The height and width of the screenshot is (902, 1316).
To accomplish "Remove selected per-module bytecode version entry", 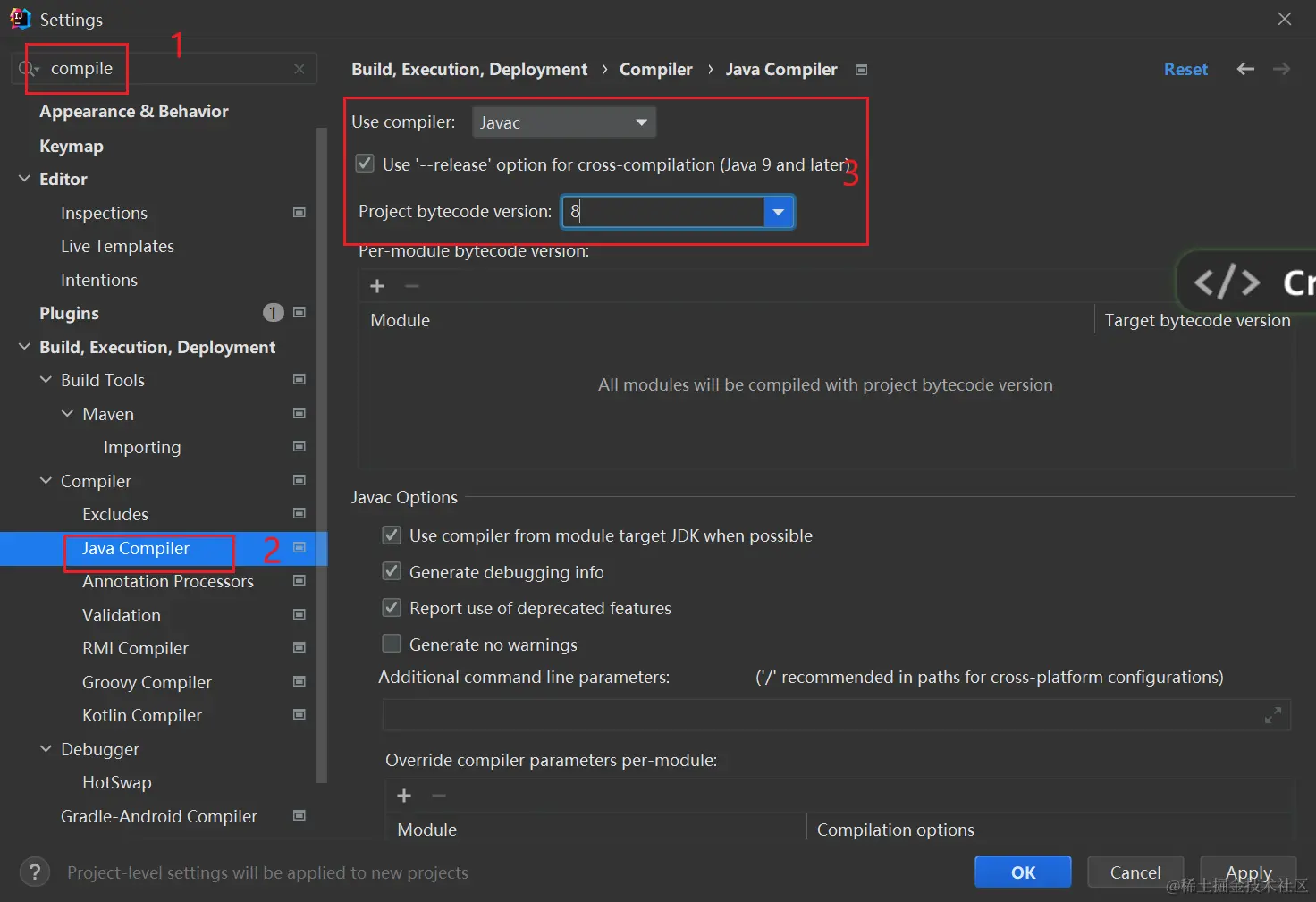I will coord(412,286).
